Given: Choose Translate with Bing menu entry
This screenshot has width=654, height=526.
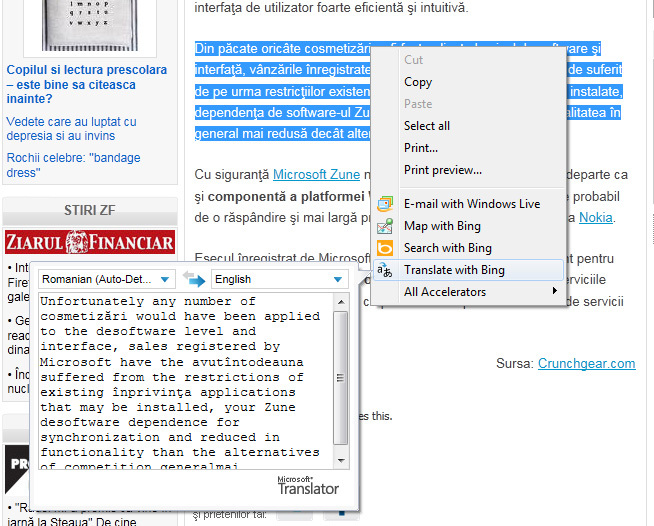Looking at the screenshot, I should pos(469,270).
